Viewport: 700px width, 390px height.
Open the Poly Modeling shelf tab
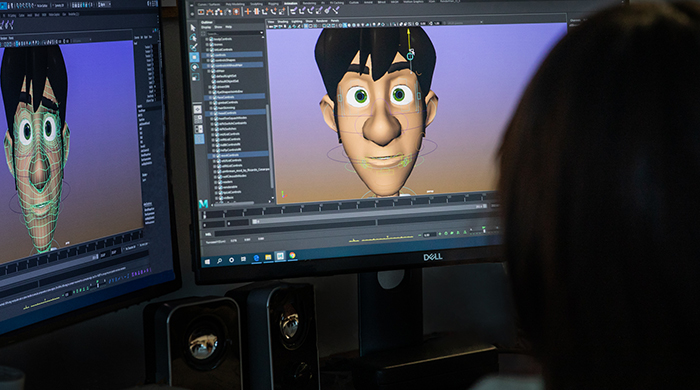tap(235, 4)
